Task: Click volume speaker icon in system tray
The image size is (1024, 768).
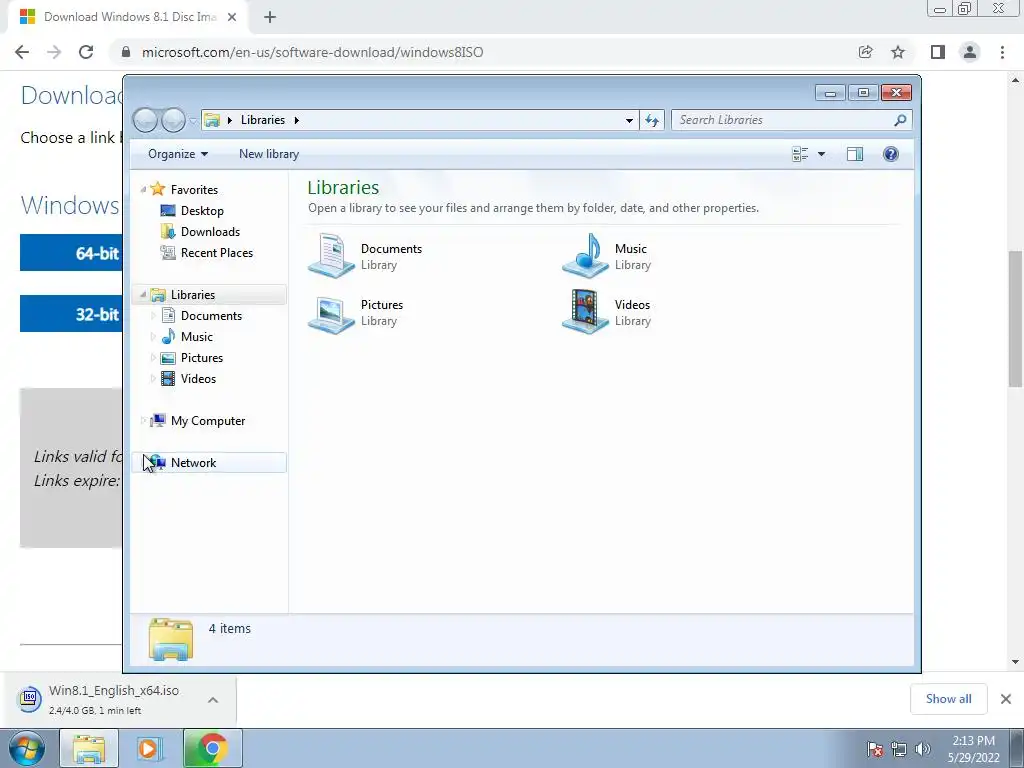Action: (922, 749)
